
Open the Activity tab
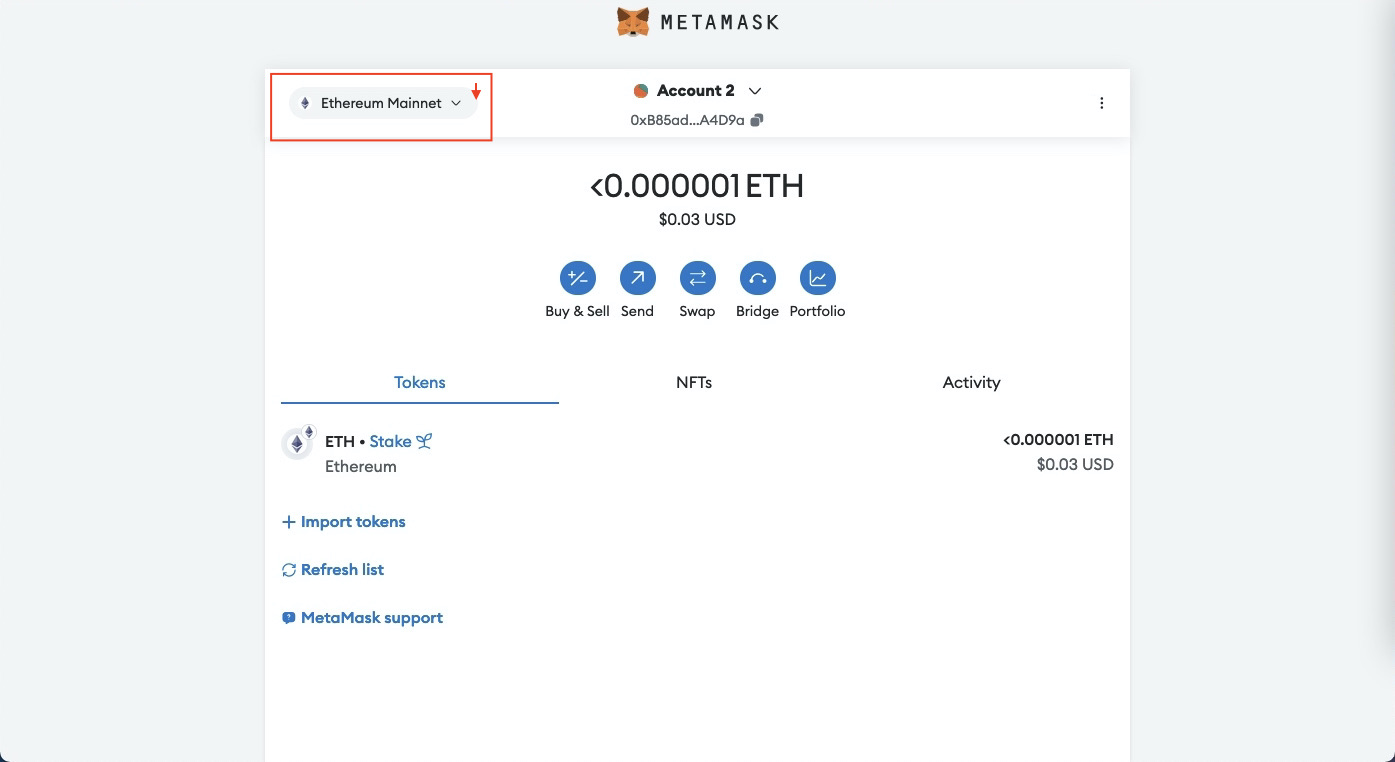[x=971, y=382]
